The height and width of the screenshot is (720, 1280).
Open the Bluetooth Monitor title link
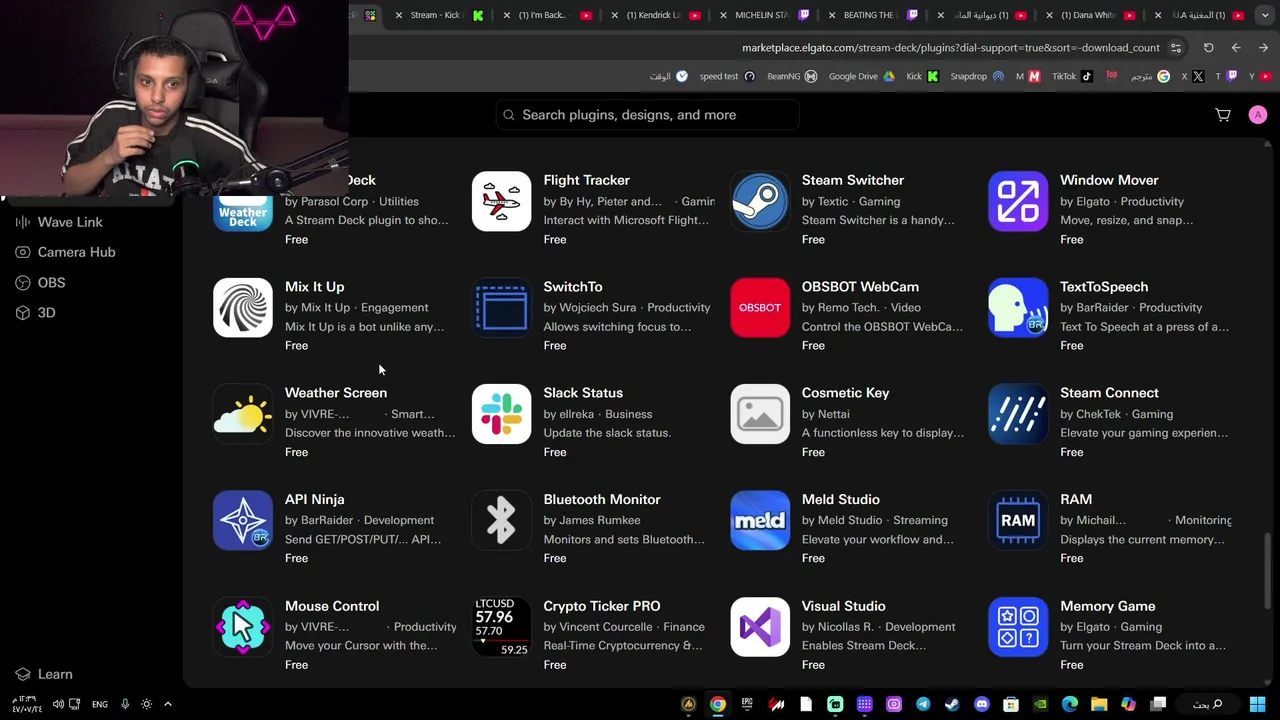point(602,499)
